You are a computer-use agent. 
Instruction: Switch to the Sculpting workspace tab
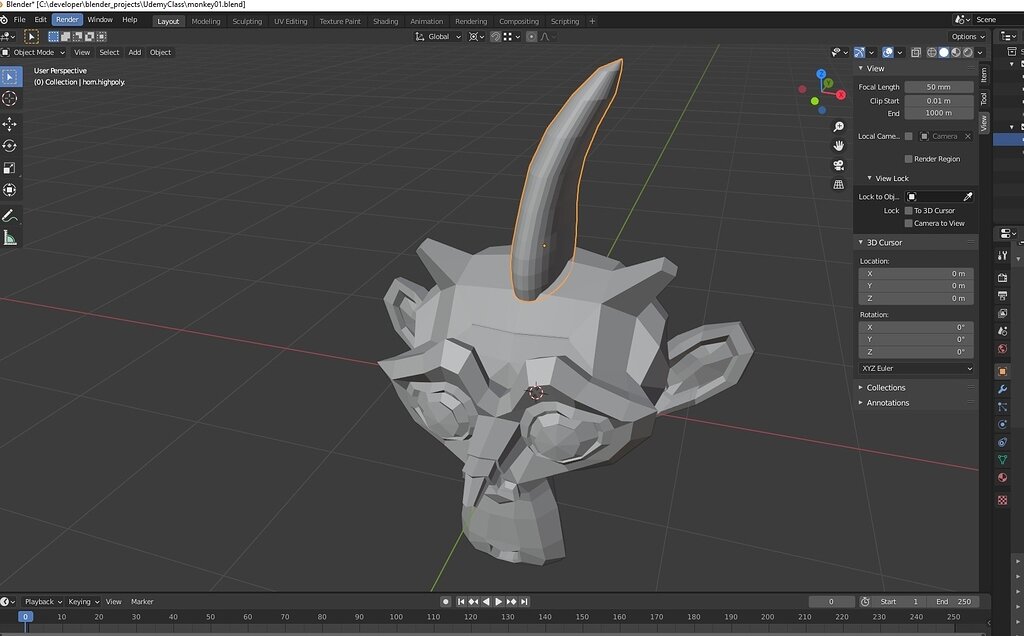[x=247, y=21]
